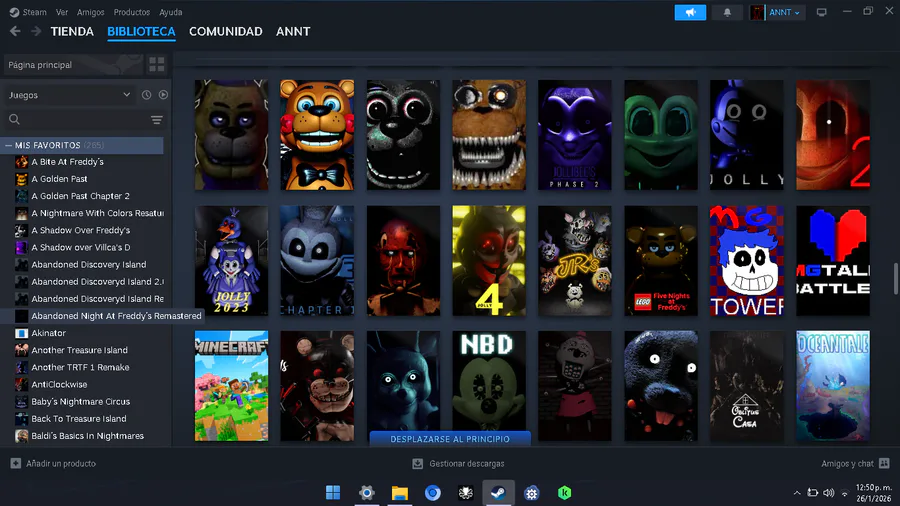Open File Explorer from taskbar
900x506 pixels.
[x=400, y=493]
